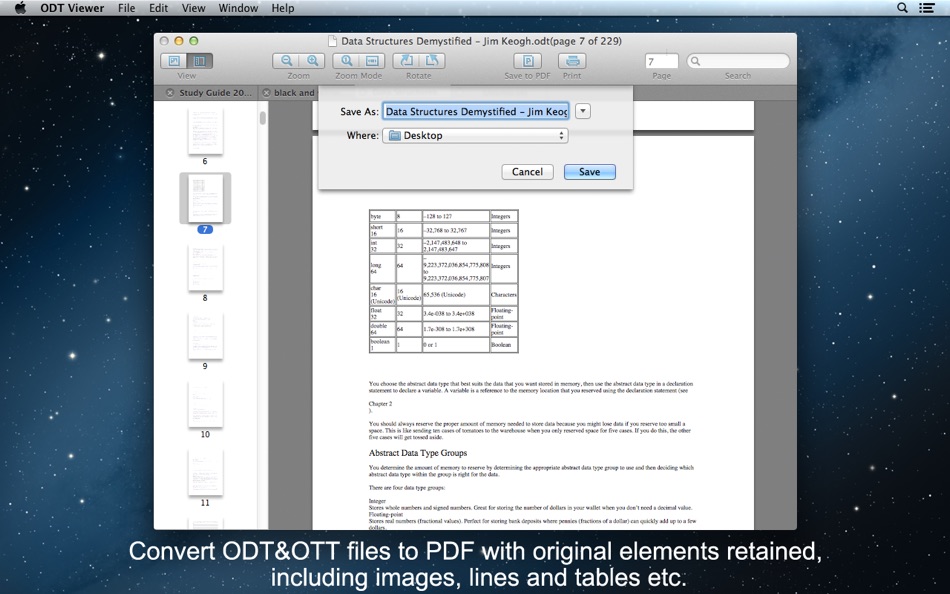The height and width of the screenshot is (594, 950).
Task: Cancel the save dialog
Action: click(527, 172)
